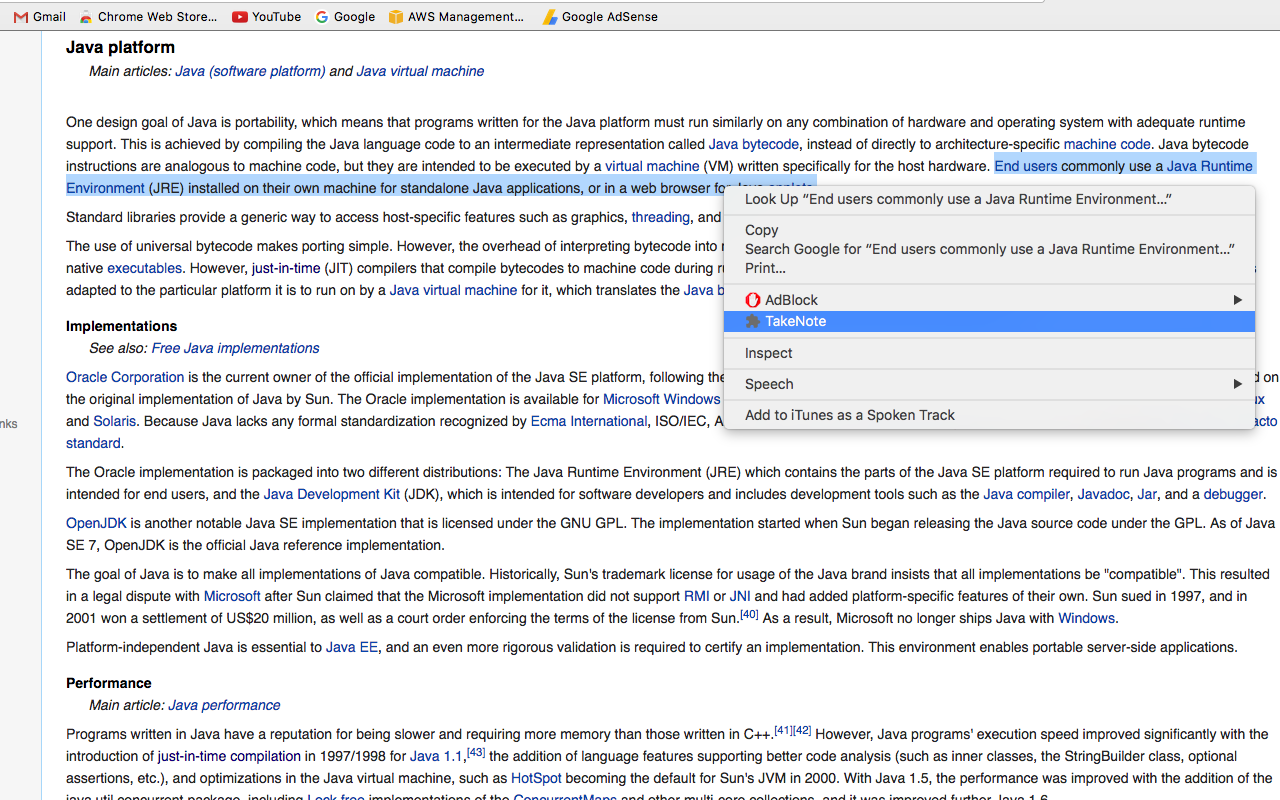Select the TakeNote extension in the context menu
The height and width of the screenshot is (800, 1280).
coord(796,321)
